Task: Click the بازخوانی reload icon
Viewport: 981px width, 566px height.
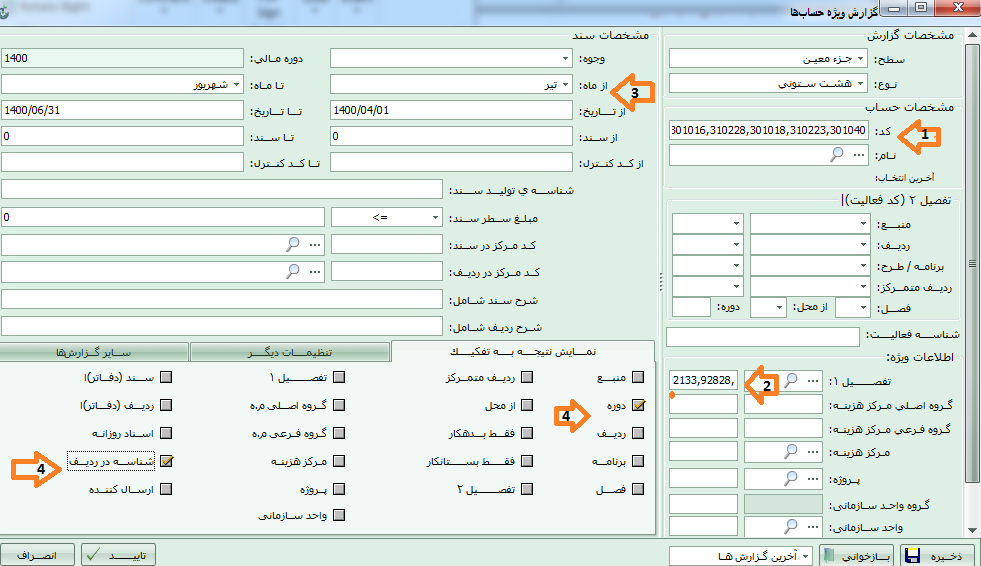Action: coord(829,555)
